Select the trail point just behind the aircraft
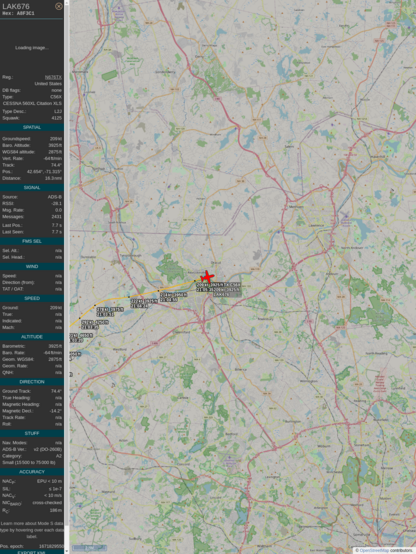The width and height of the screenshot is (416, 554). pos(195,281)
